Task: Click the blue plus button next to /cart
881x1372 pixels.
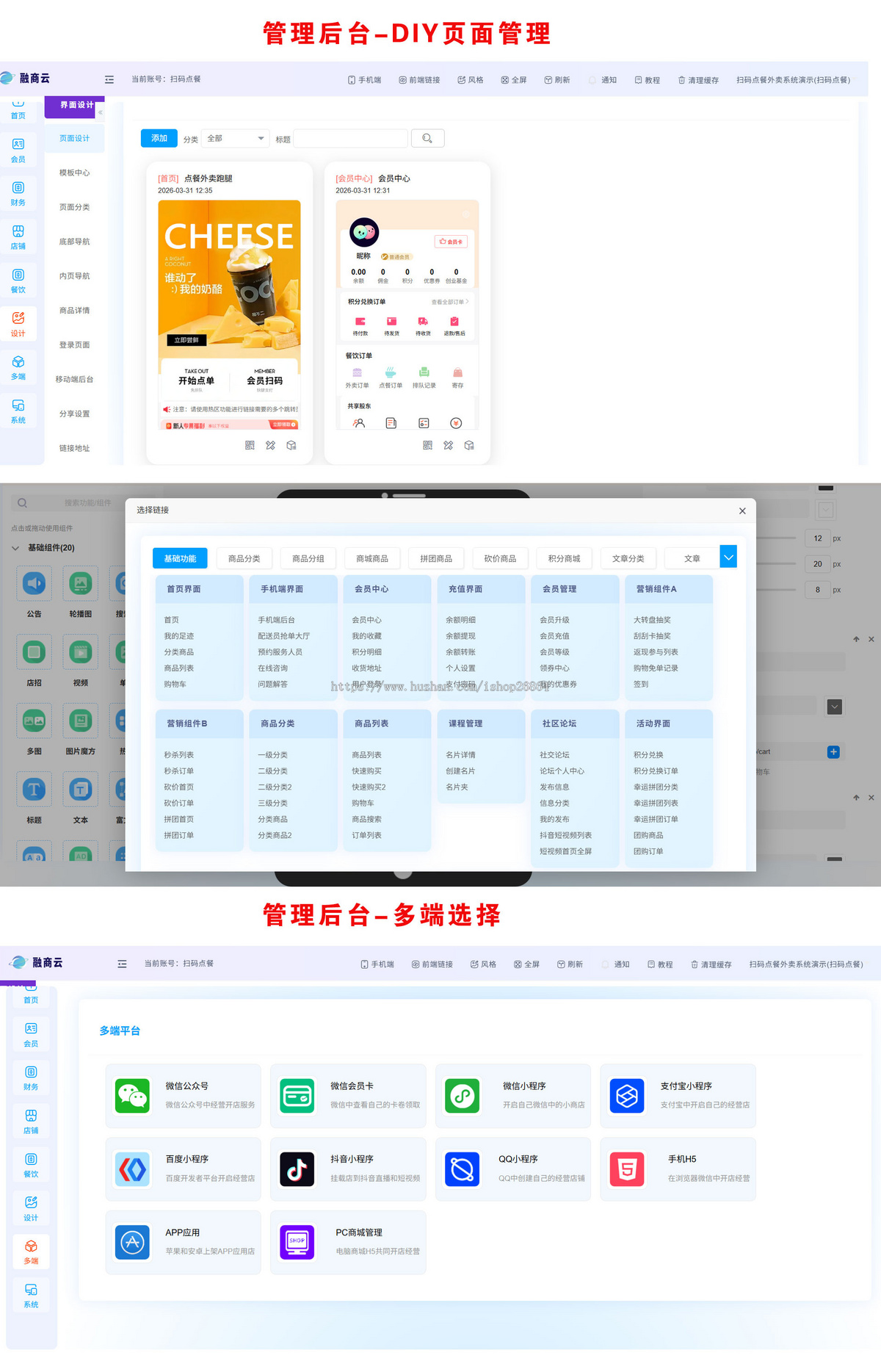Action: pyautogui.click(x=833, y=751)
